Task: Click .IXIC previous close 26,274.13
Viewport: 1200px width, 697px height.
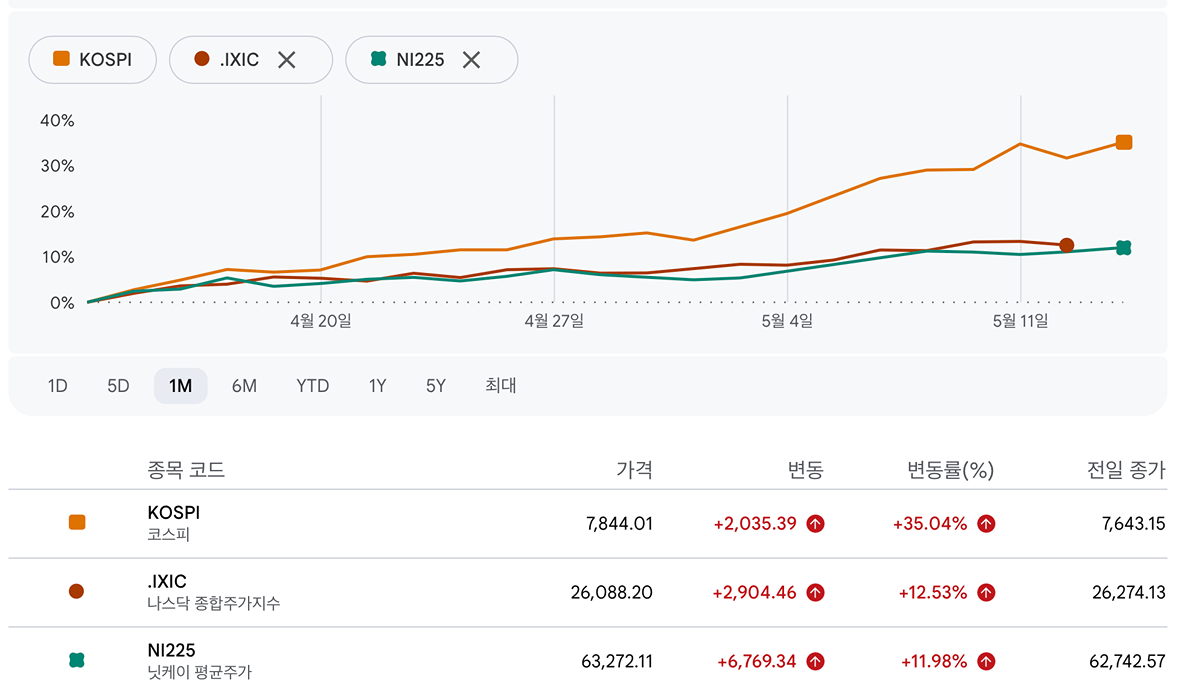Action: tap(1129, 592)
